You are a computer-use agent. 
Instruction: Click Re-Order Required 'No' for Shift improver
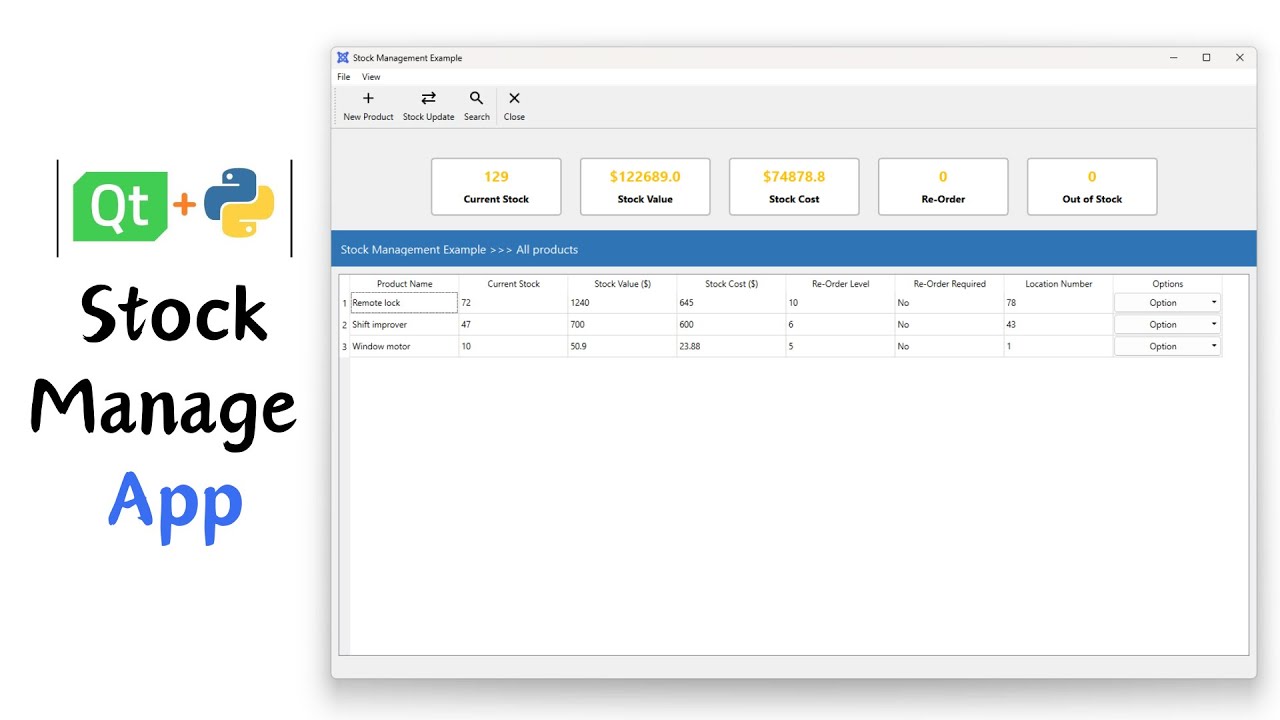pyautogui.click(x=950, y=325)
